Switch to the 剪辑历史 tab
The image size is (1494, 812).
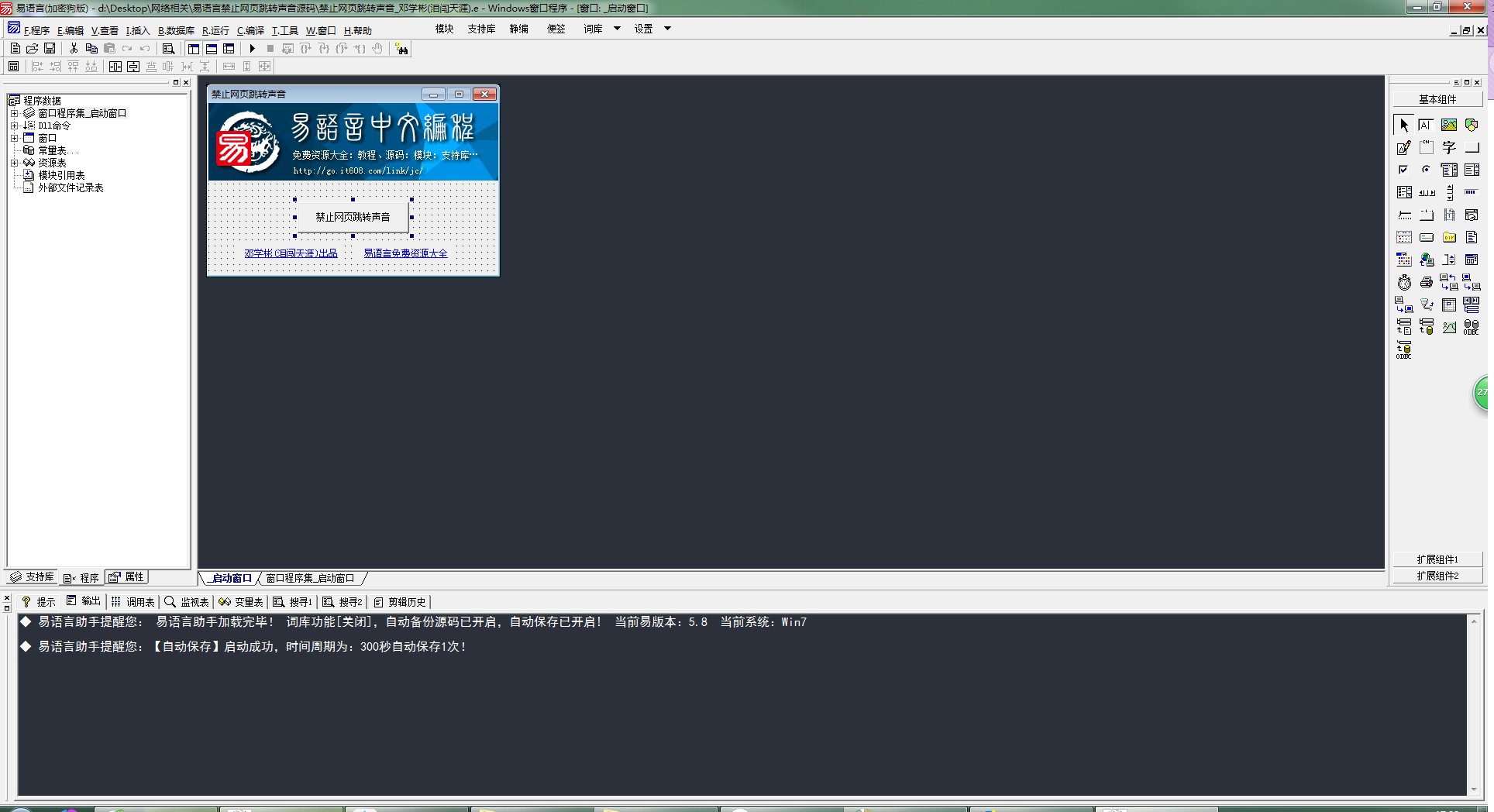tap(400, 601)
